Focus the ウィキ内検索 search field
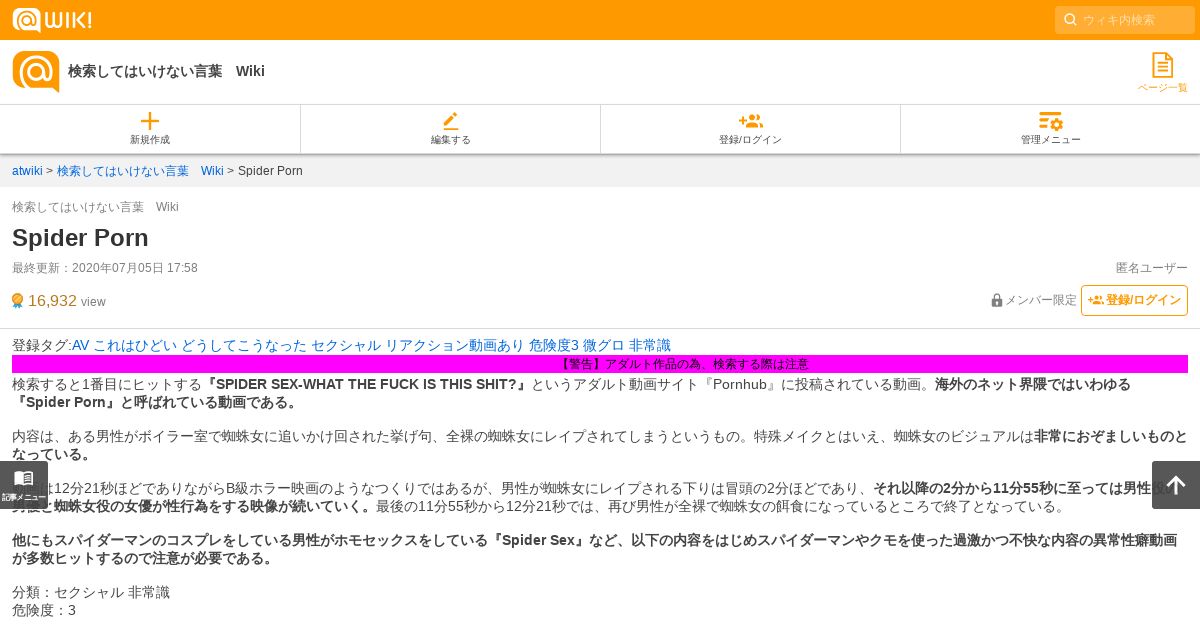The image size is (1200, 630). pyautogui.click(x=1125, y=20)
